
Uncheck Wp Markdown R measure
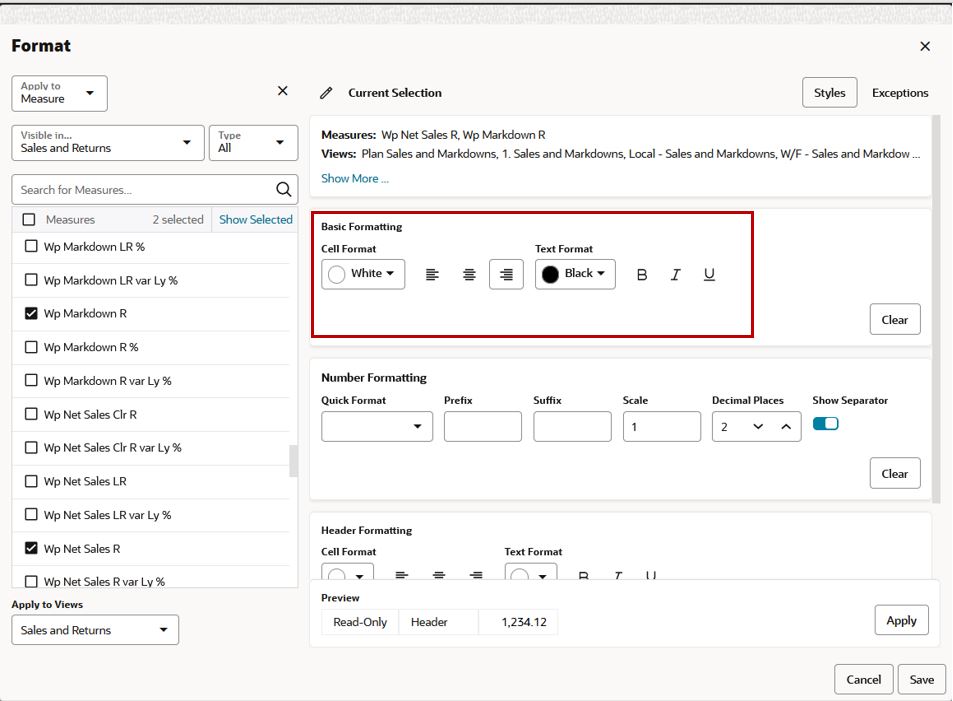[x=30, y=313]
